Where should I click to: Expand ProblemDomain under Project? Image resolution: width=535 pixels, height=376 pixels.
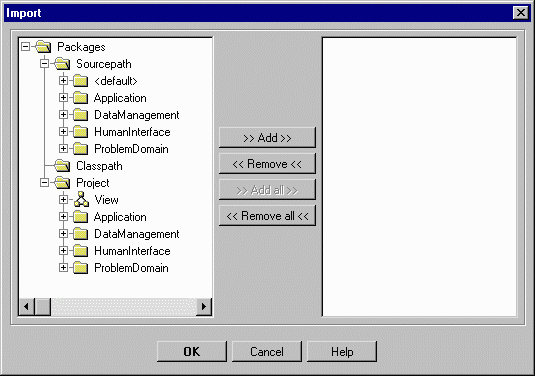[63, 268]
